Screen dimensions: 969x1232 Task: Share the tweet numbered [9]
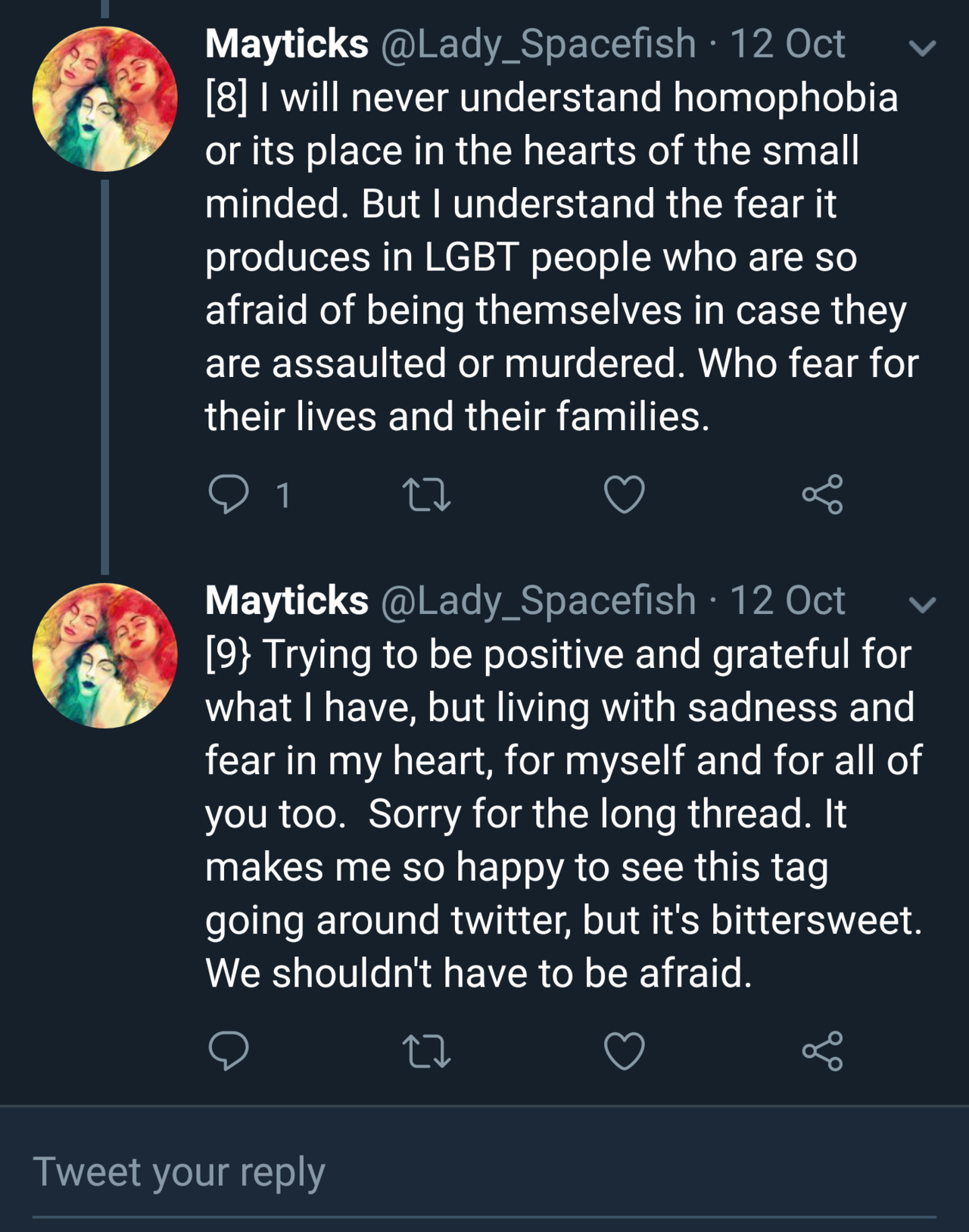click(x=822, y=1051)
